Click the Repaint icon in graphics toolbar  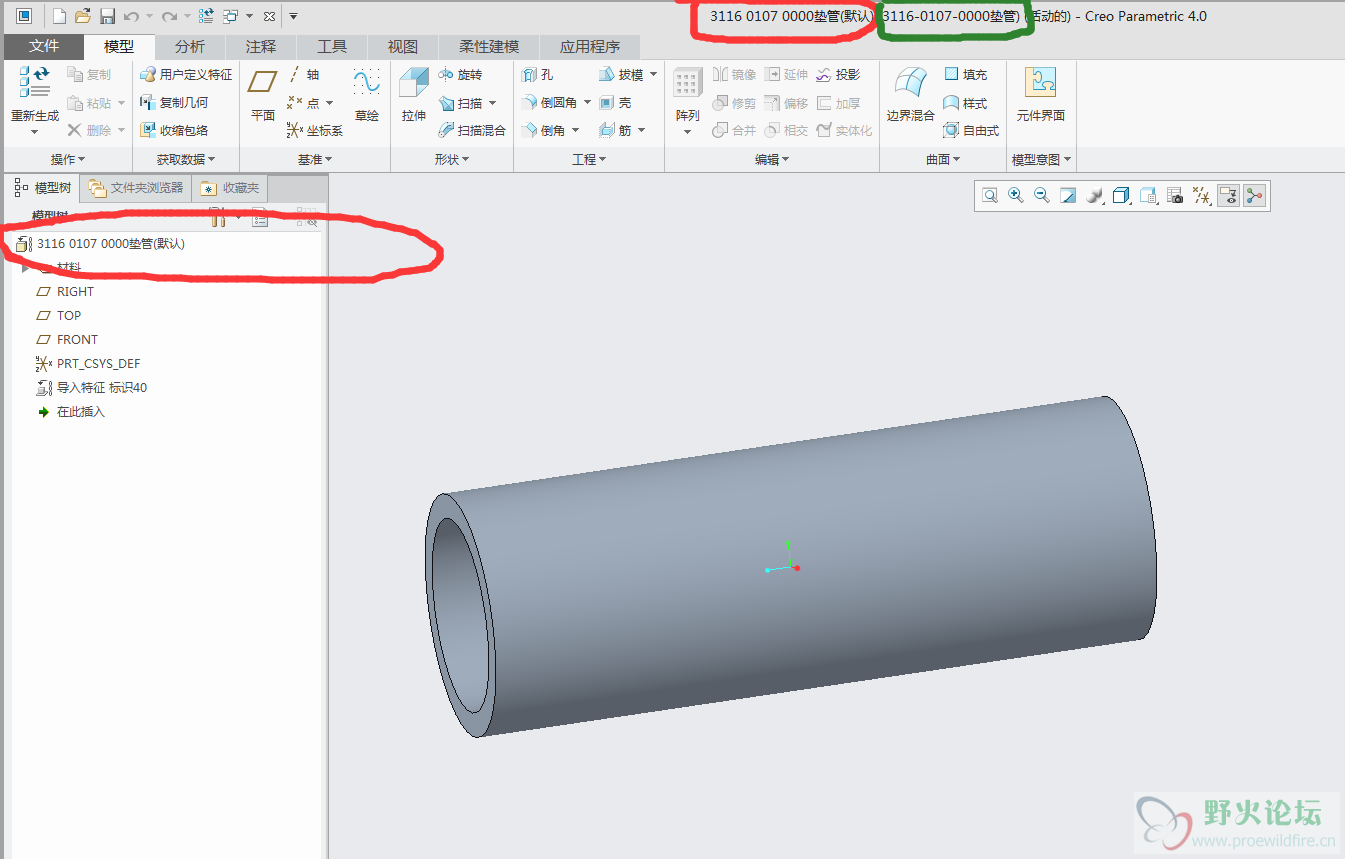[x=1068, y=196]
